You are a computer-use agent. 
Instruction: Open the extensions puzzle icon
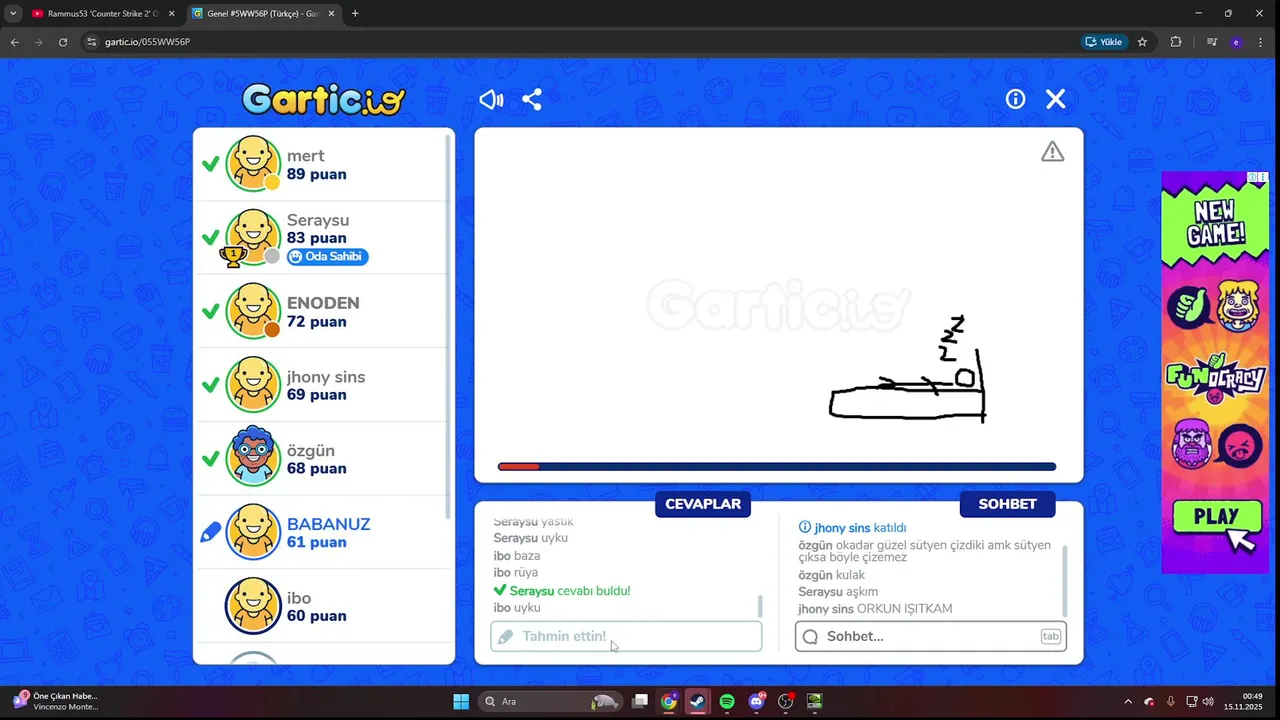pos(1176,42)
